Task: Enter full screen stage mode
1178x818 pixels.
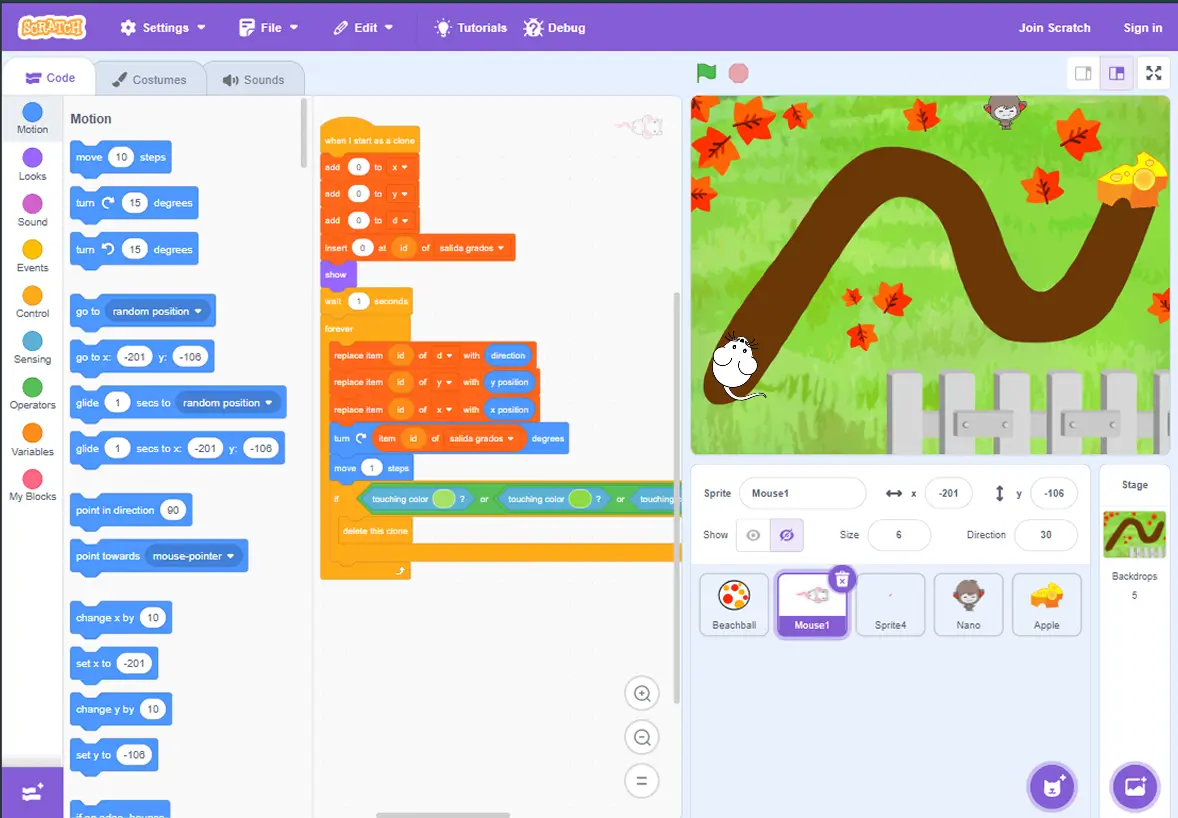Action: coord(1154,73)
